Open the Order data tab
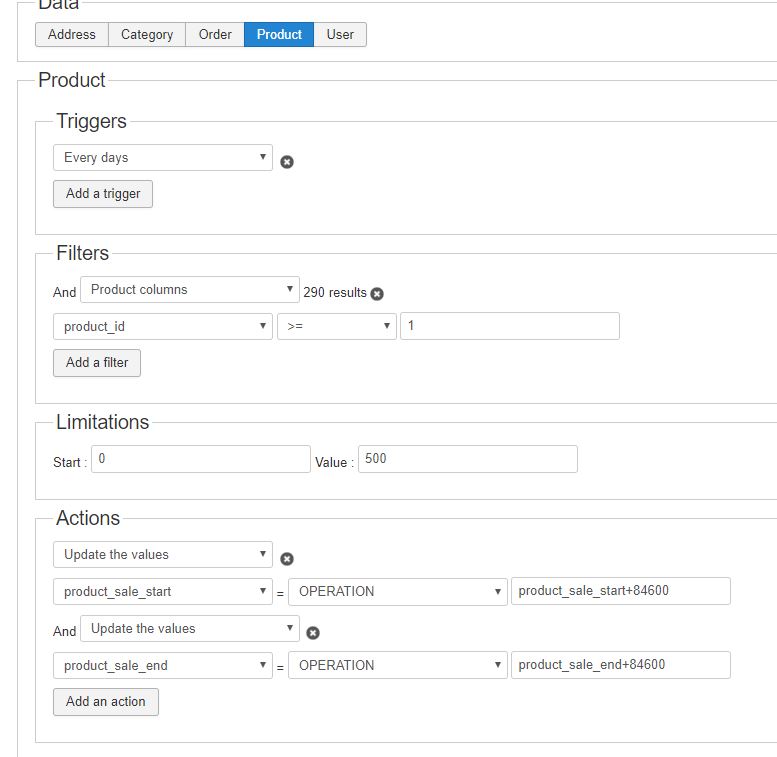This screenshot has width=777, height=757. pyautogui.click(x=215, y=35)
